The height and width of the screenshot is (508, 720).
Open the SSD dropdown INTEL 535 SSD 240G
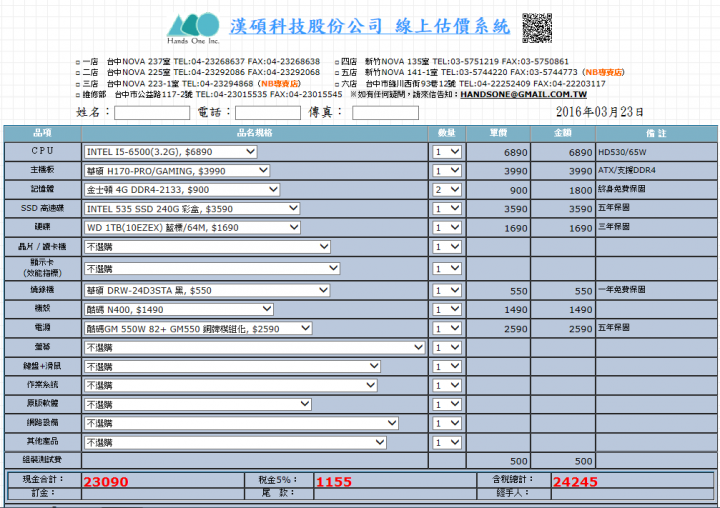pyautogui.click(x=192, y=209)
